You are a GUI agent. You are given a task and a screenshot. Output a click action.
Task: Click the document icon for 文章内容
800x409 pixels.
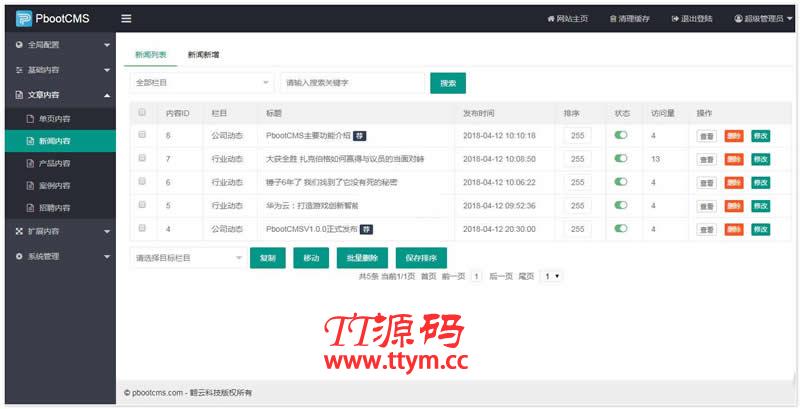click(x=19, y=95)
